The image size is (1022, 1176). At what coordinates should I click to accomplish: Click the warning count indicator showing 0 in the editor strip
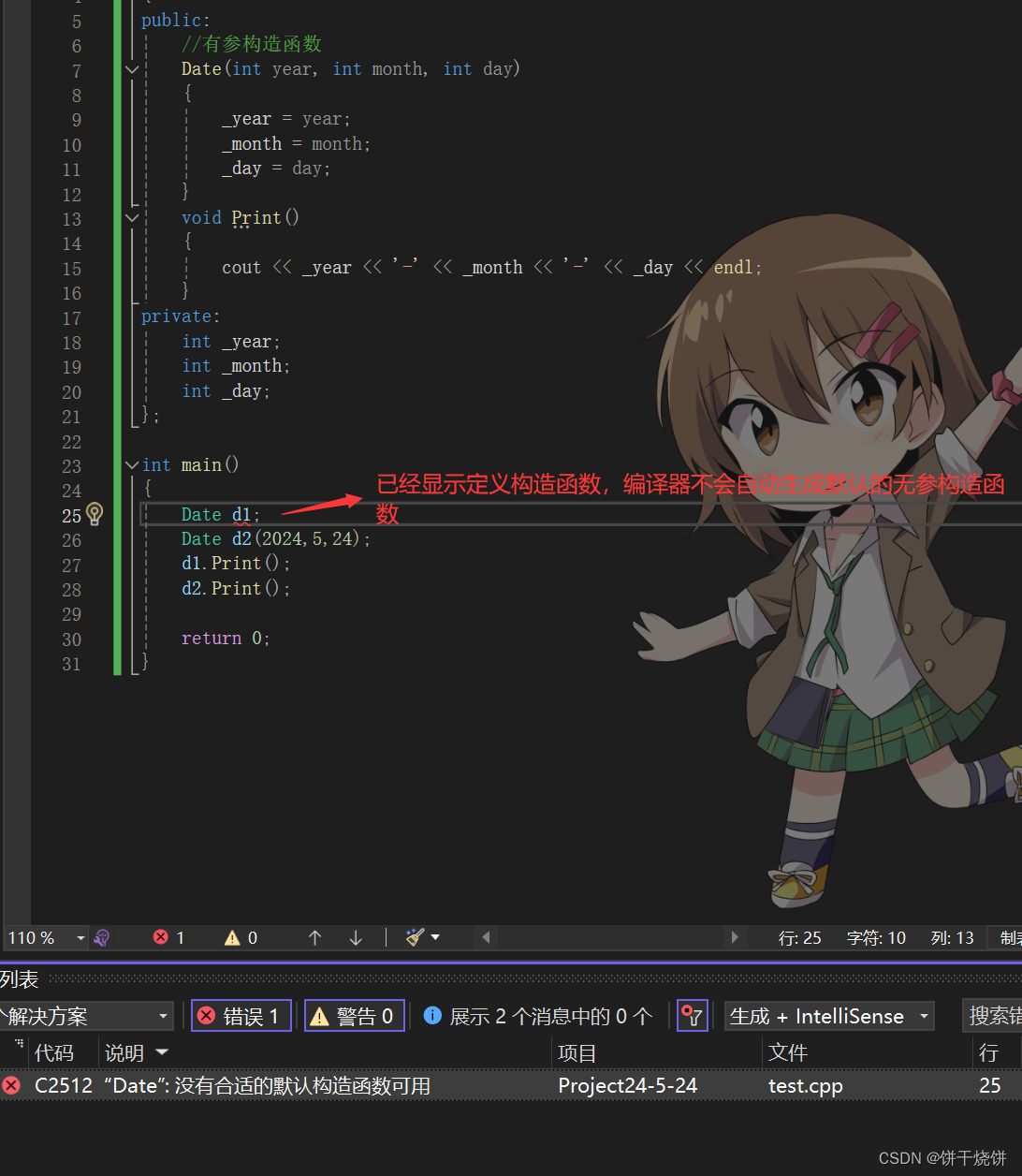click(x=241, y=937)
